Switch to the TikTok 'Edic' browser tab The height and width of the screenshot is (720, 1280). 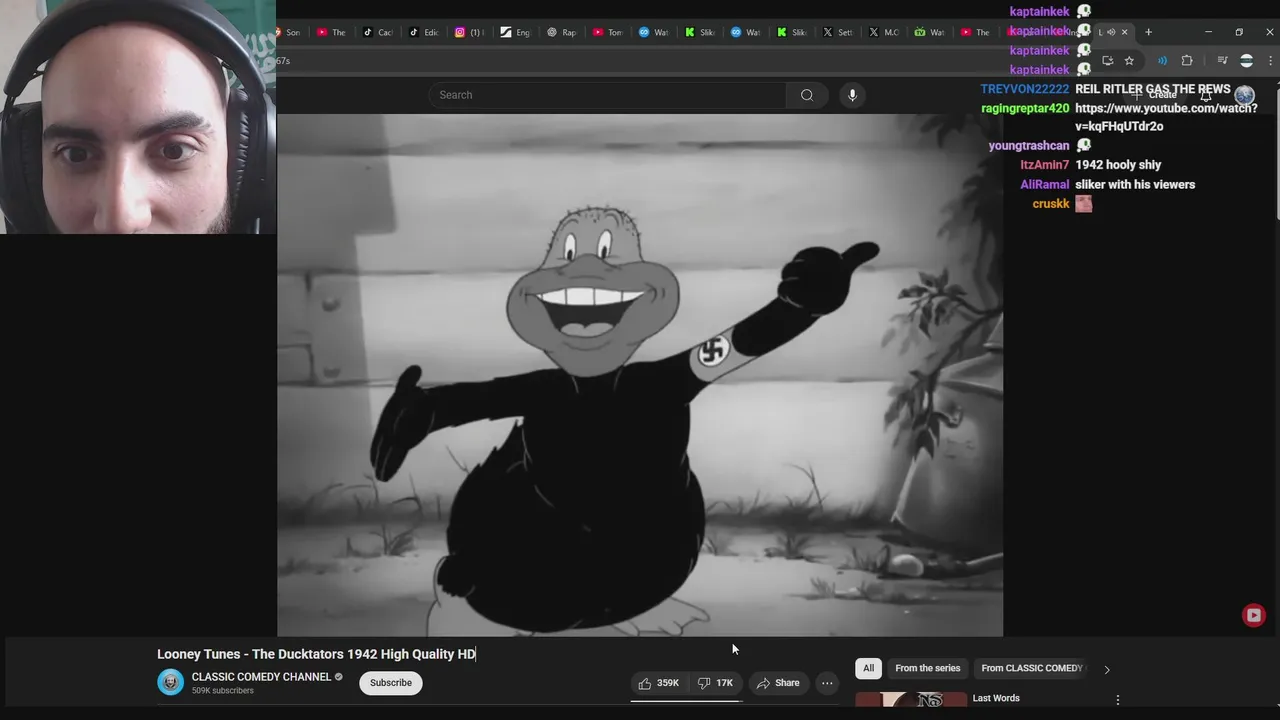coord(423,32)
